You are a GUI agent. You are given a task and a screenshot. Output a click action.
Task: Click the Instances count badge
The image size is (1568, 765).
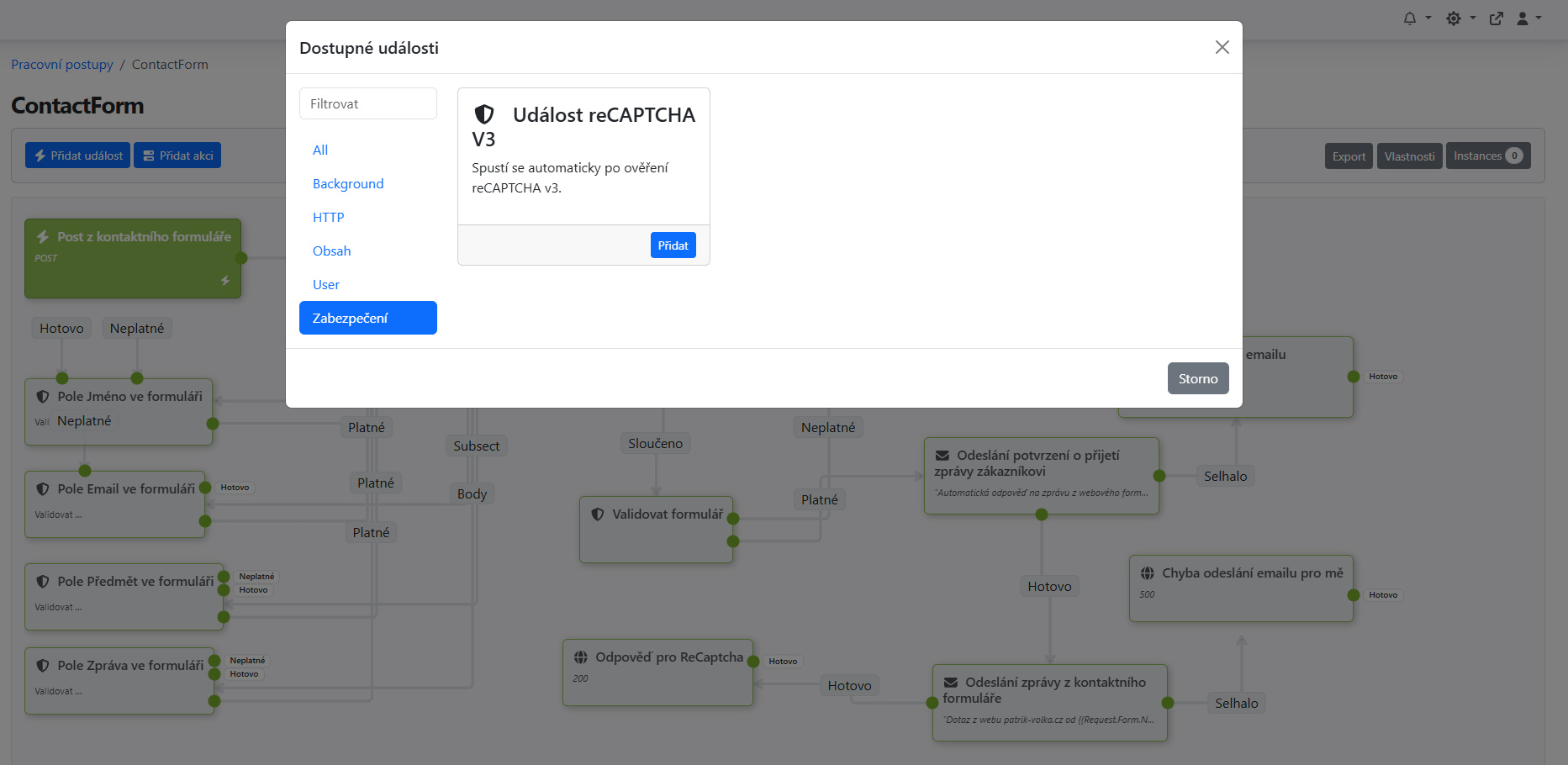pos(1514,156)
